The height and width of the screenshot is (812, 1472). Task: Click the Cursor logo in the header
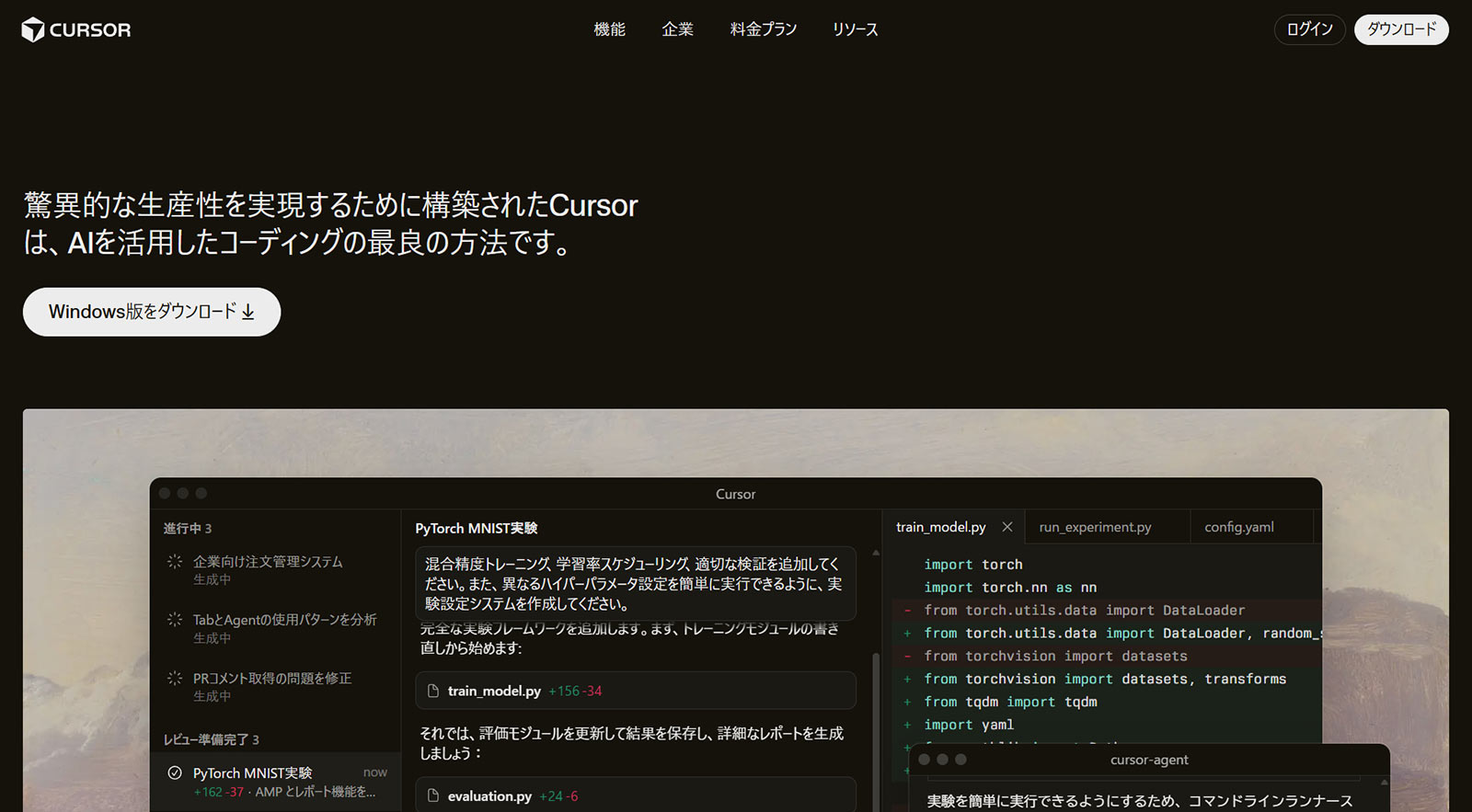pos(76,29)
